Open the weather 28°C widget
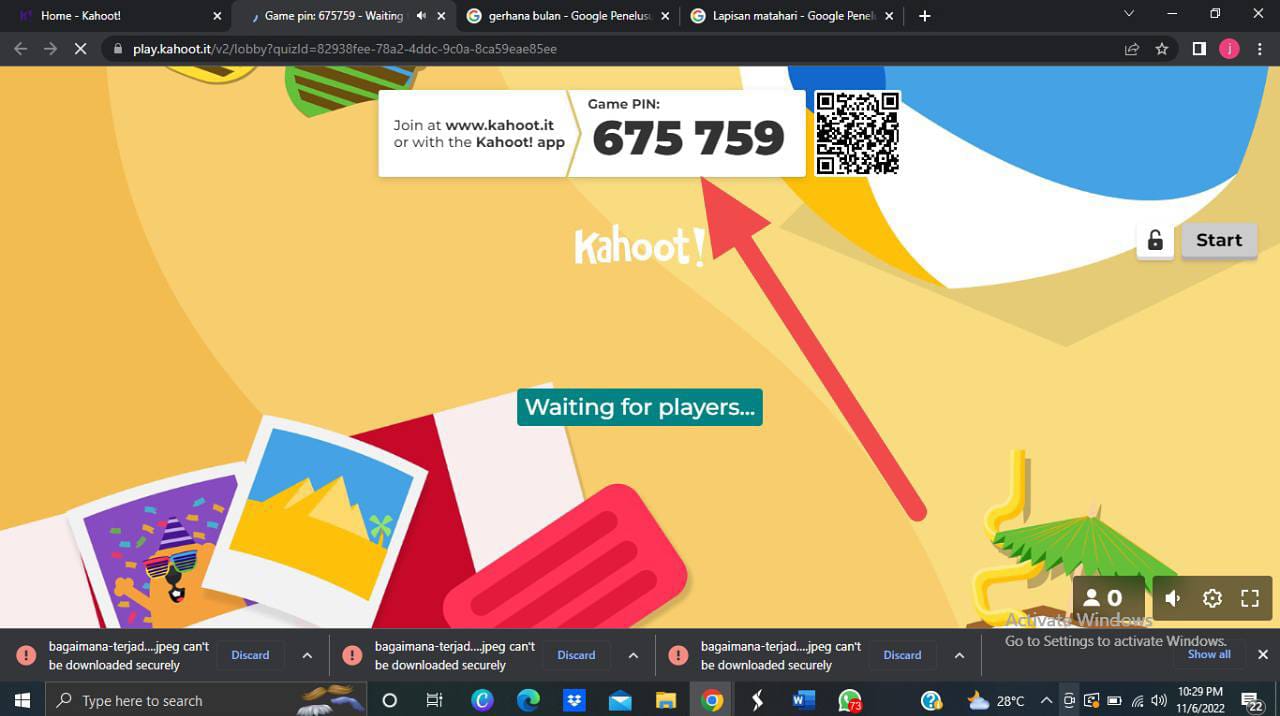Viewport: 1280px width, 716px height. click(996, 700)
